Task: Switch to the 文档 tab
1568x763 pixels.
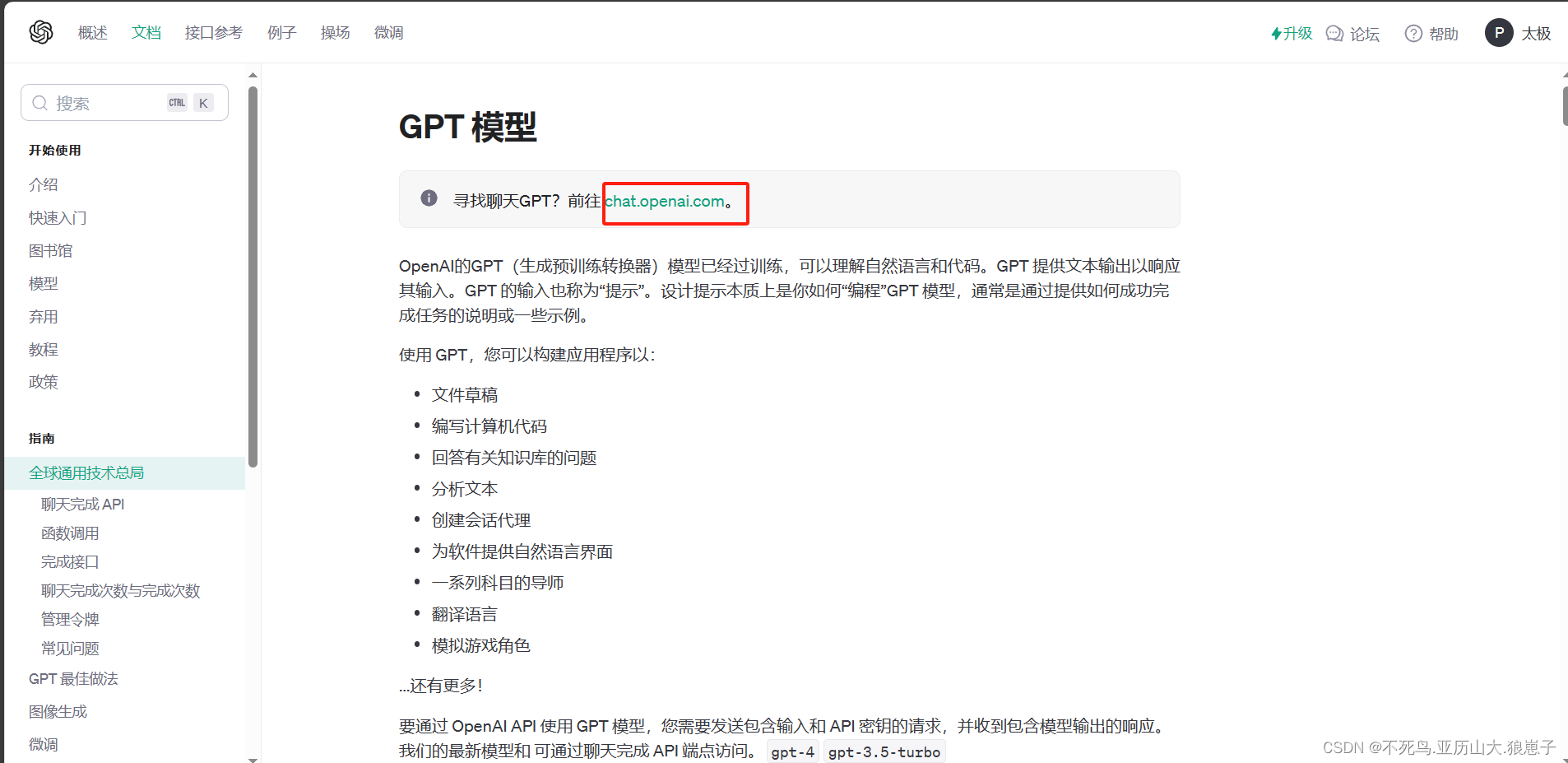Action: (146, 33)
